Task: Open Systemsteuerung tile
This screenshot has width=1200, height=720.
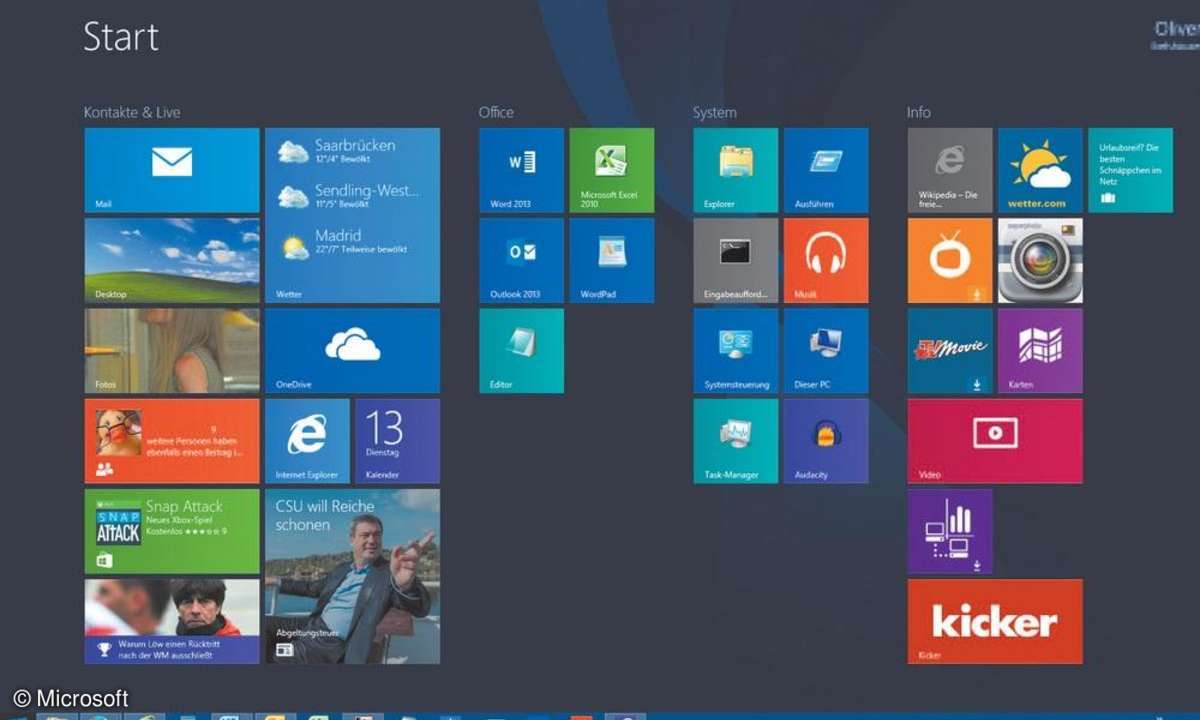Action: click(735, 350)
